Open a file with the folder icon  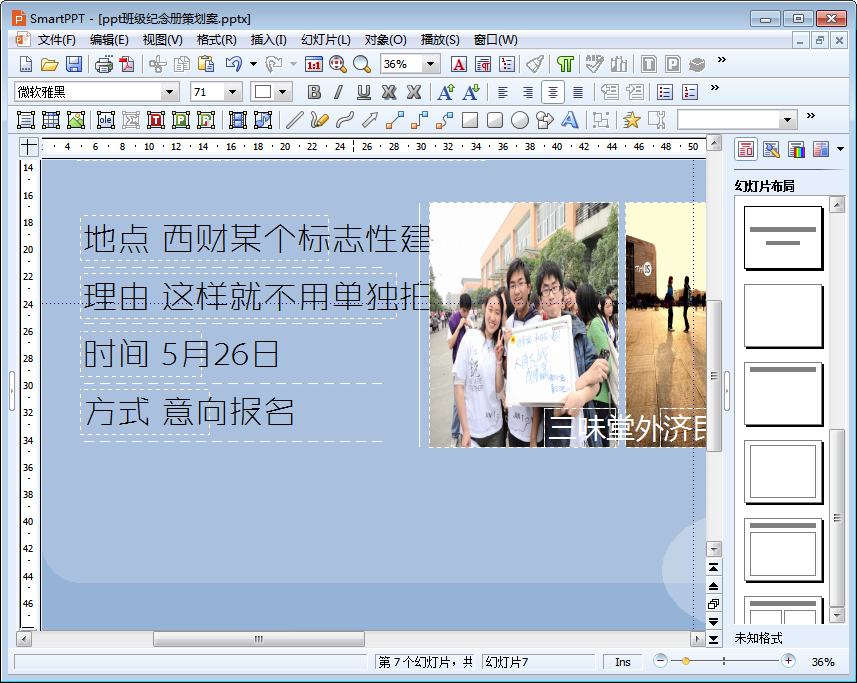coord(50,64)
